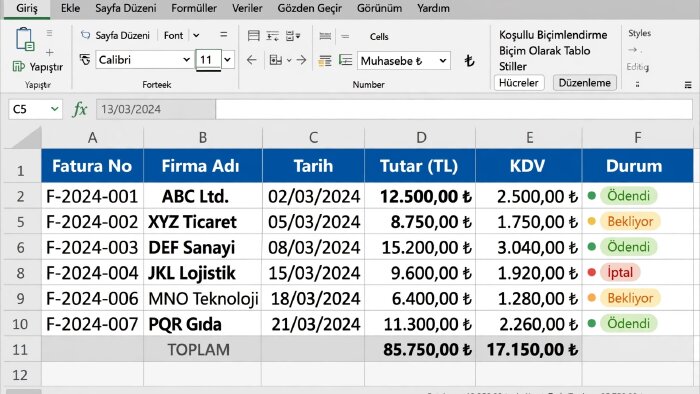
Task: Click the equals icon right of Font
Action: [224, 34]
